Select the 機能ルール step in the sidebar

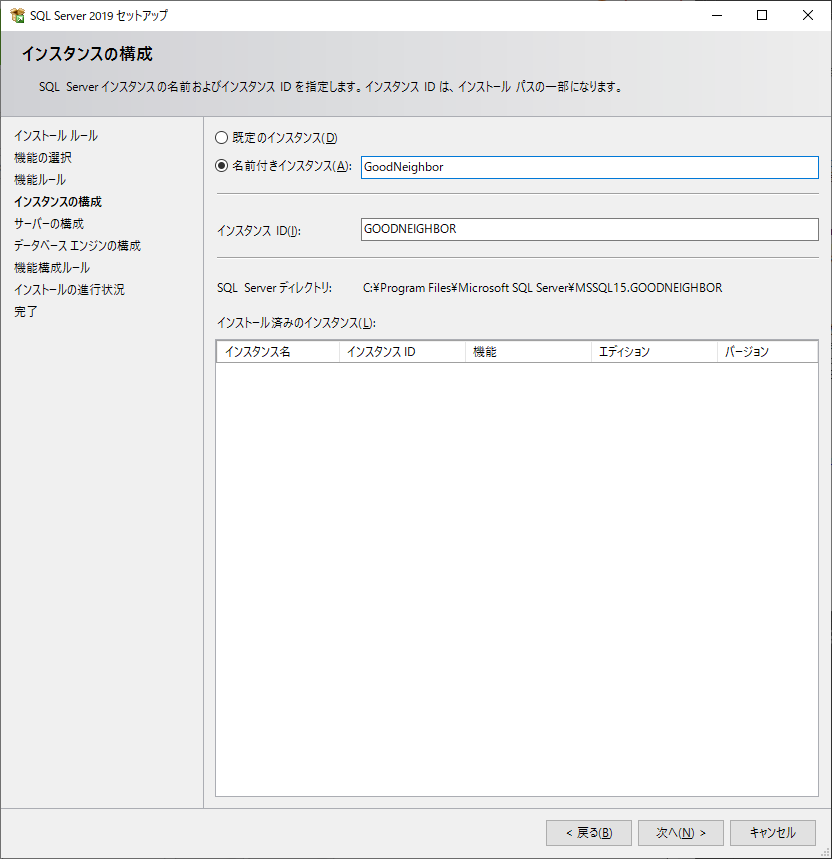40,180
